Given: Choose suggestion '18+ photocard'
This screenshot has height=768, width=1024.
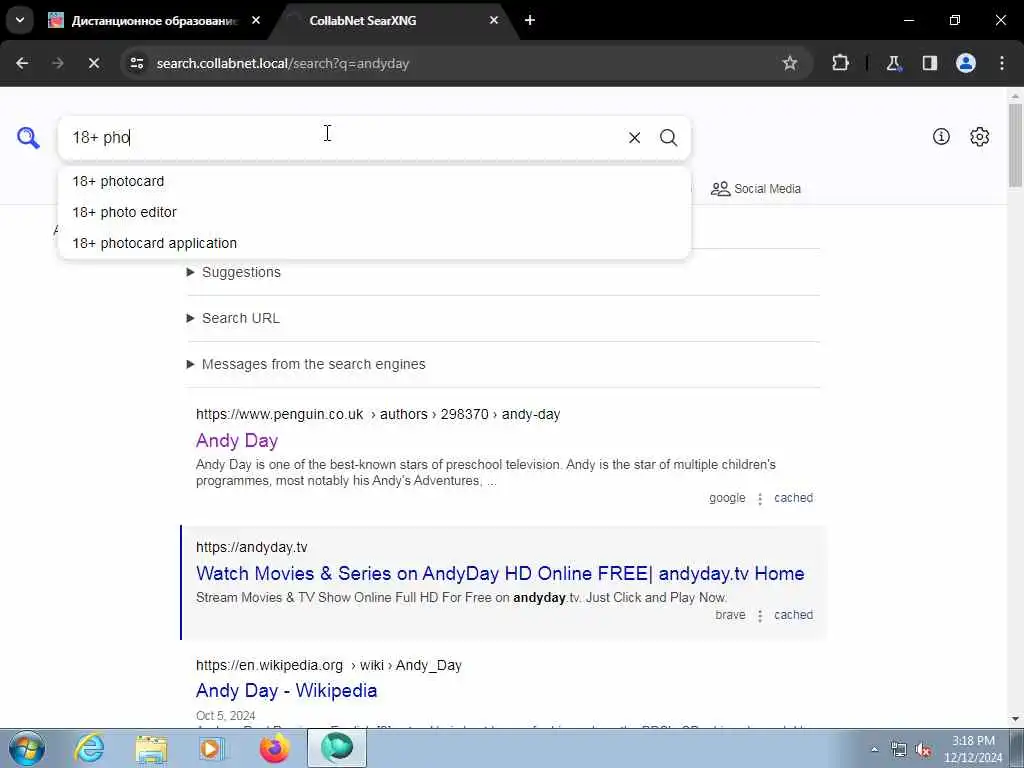Looking at the screenshot, I should (374, 182).
